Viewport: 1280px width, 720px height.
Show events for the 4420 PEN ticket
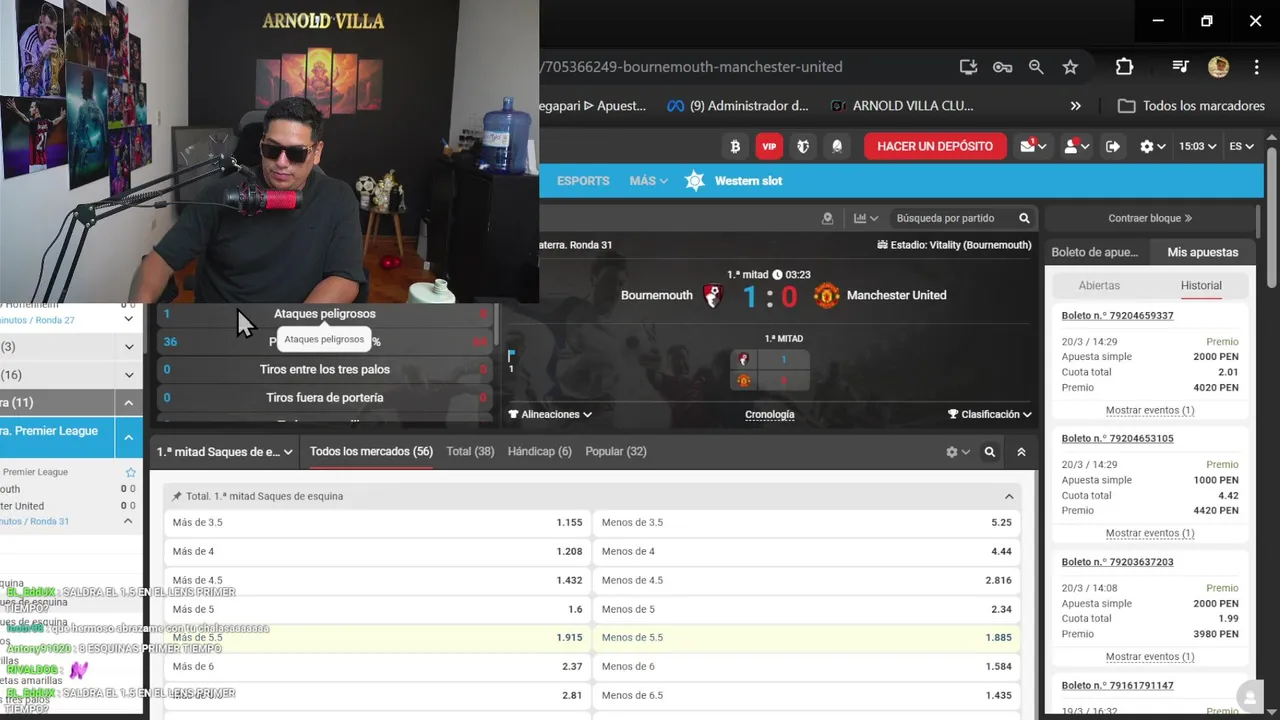click(1150, 533)
